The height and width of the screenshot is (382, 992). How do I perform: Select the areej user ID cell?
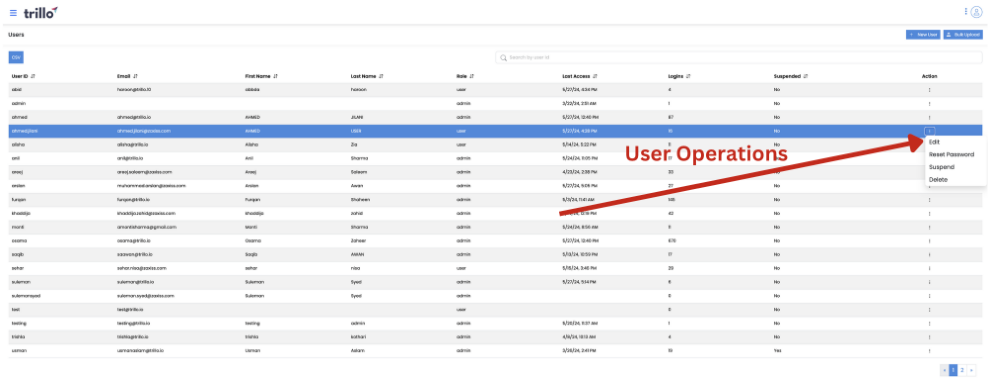(18, 172)
